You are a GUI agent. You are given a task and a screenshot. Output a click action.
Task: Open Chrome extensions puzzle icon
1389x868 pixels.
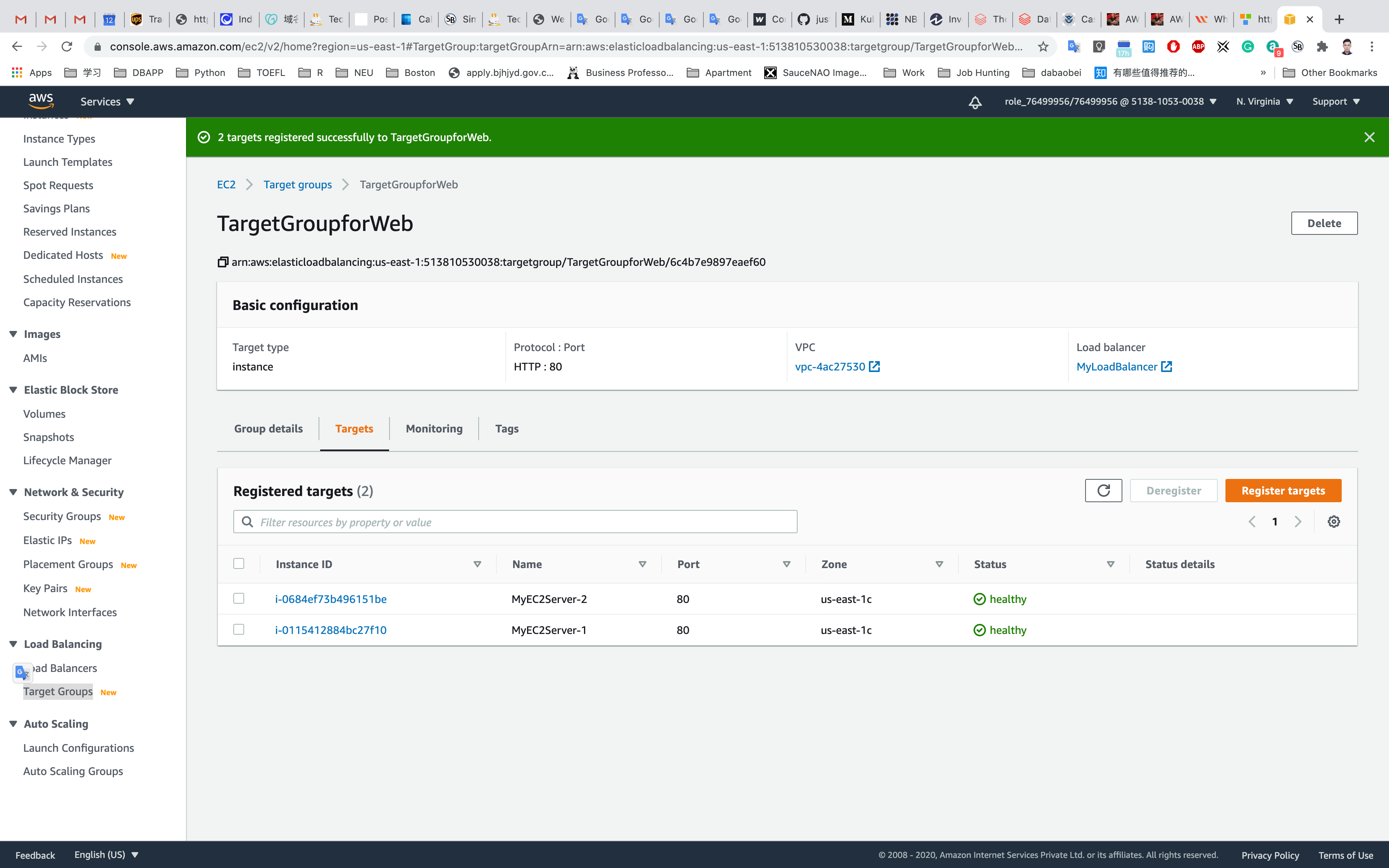[x=1322, y=46]
